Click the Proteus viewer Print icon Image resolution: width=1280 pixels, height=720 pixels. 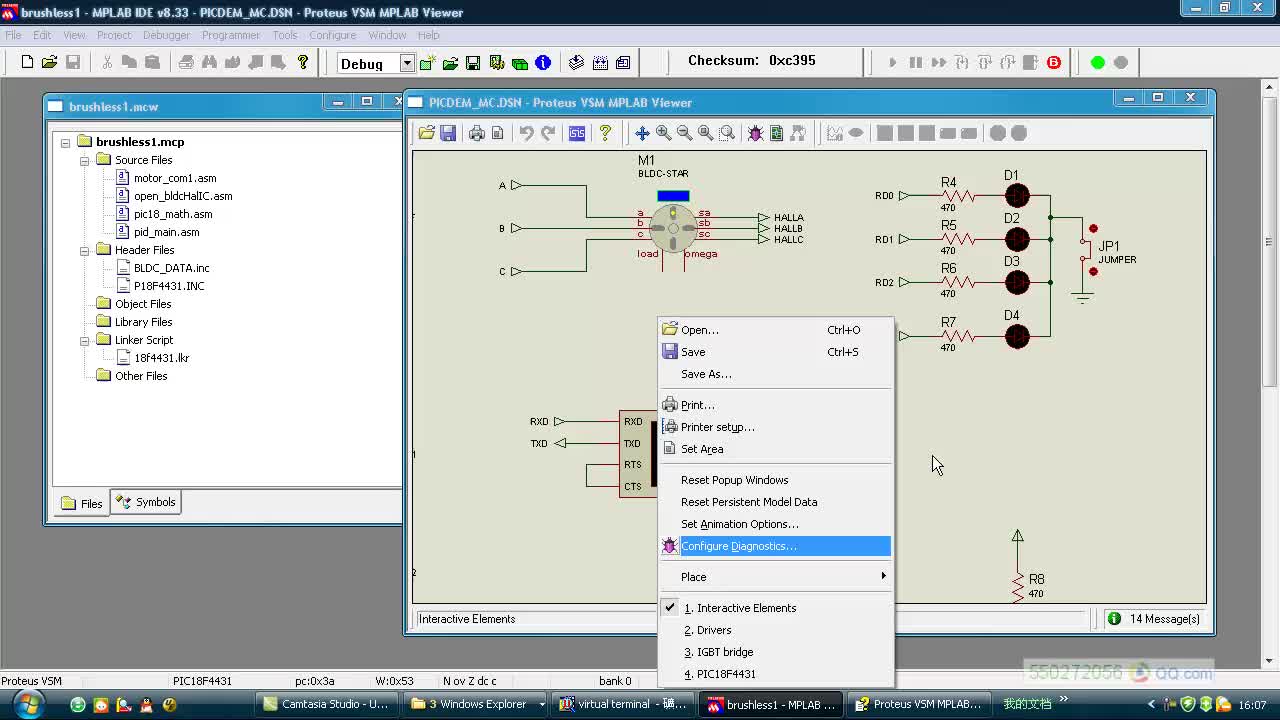[x=477, y=133]
